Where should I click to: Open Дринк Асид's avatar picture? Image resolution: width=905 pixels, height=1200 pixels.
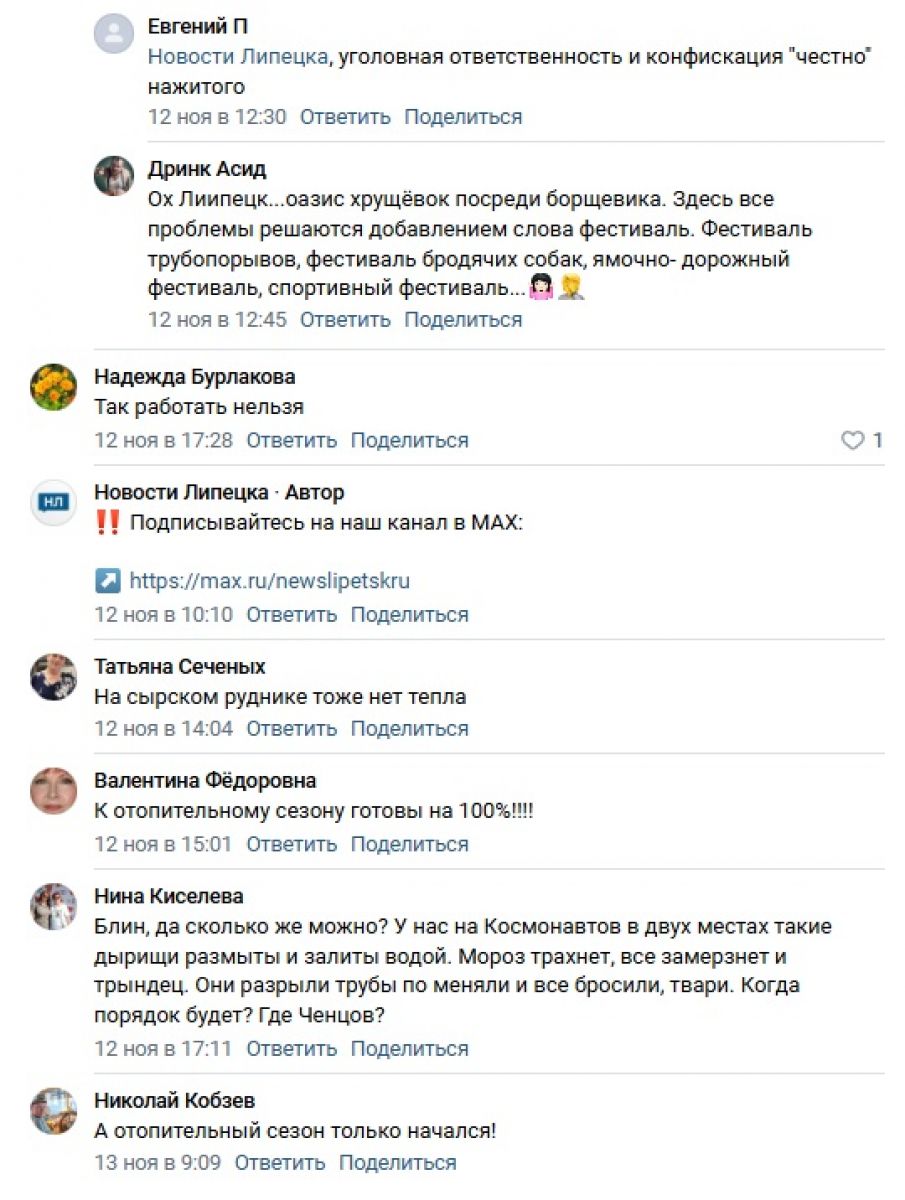click(x=114, y=176)
